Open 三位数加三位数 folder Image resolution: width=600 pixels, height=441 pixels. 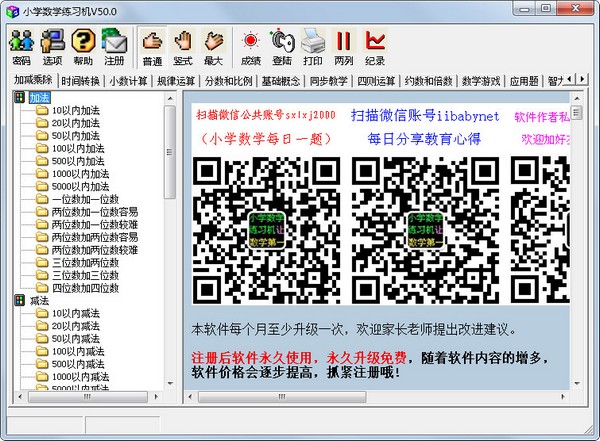[78, 275]
